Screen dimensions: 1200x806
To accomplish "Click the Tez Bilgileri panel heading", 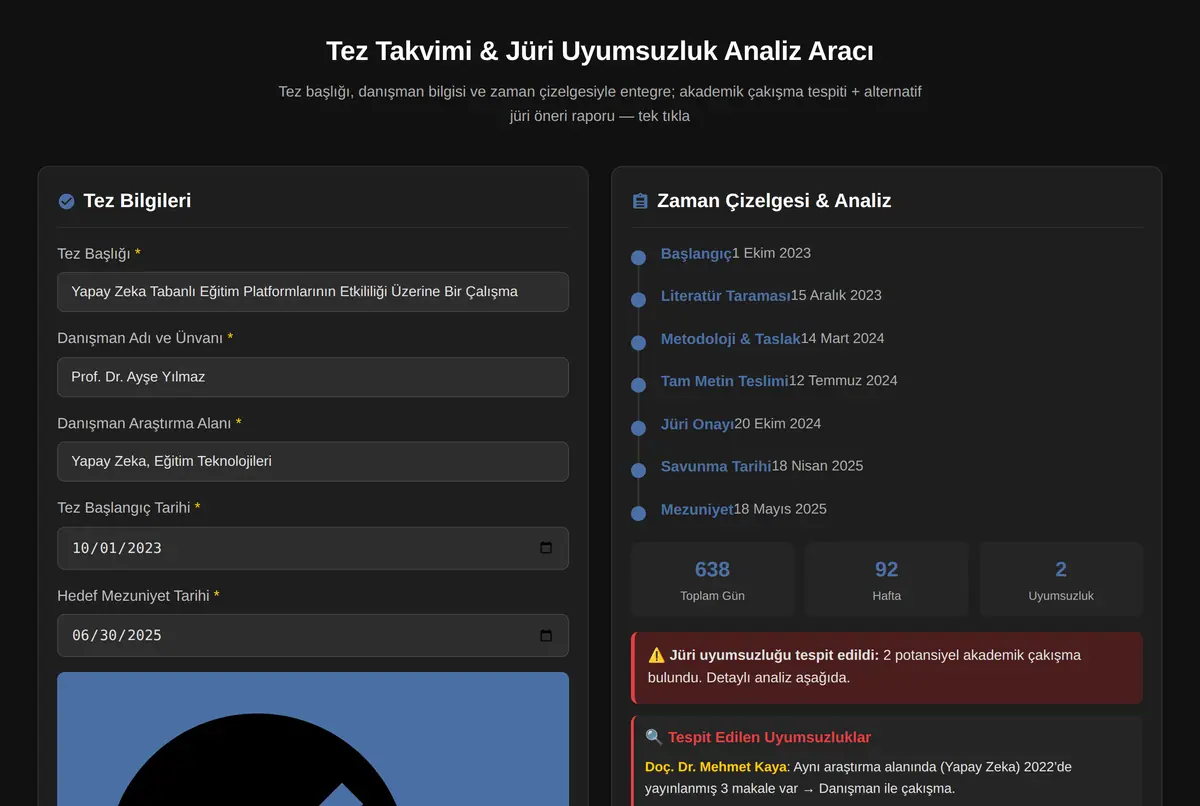I will (137, 201).
